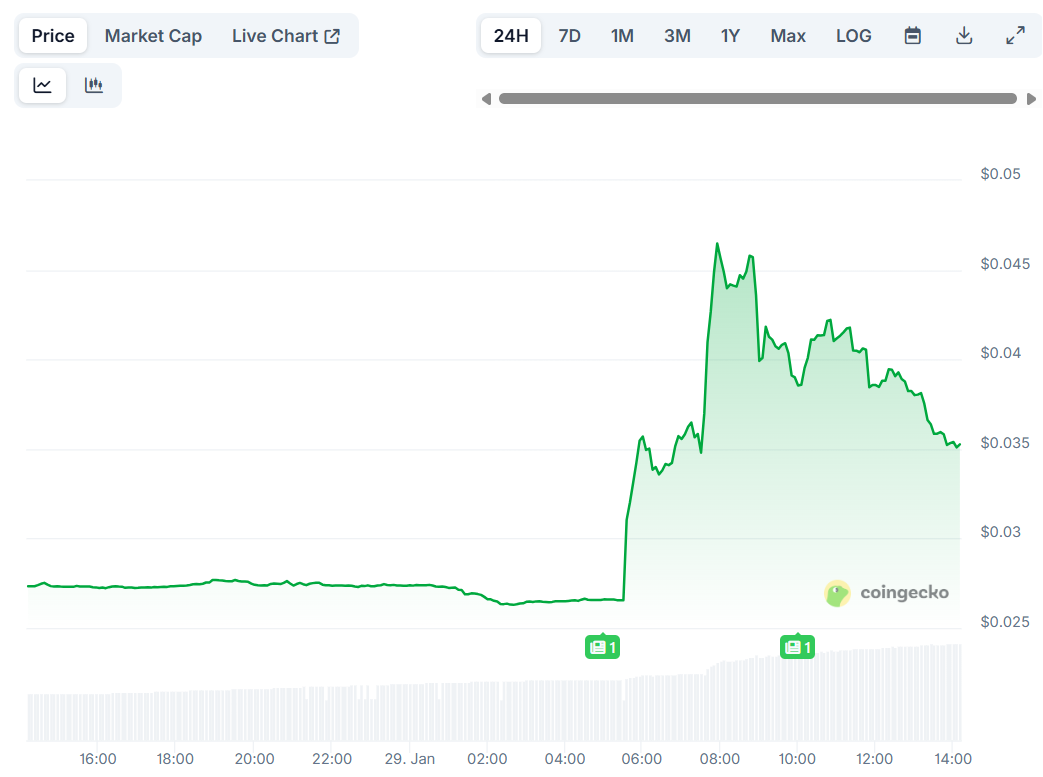
Task: Click the 1M timeframe button
Action: (x=622, y=35)
